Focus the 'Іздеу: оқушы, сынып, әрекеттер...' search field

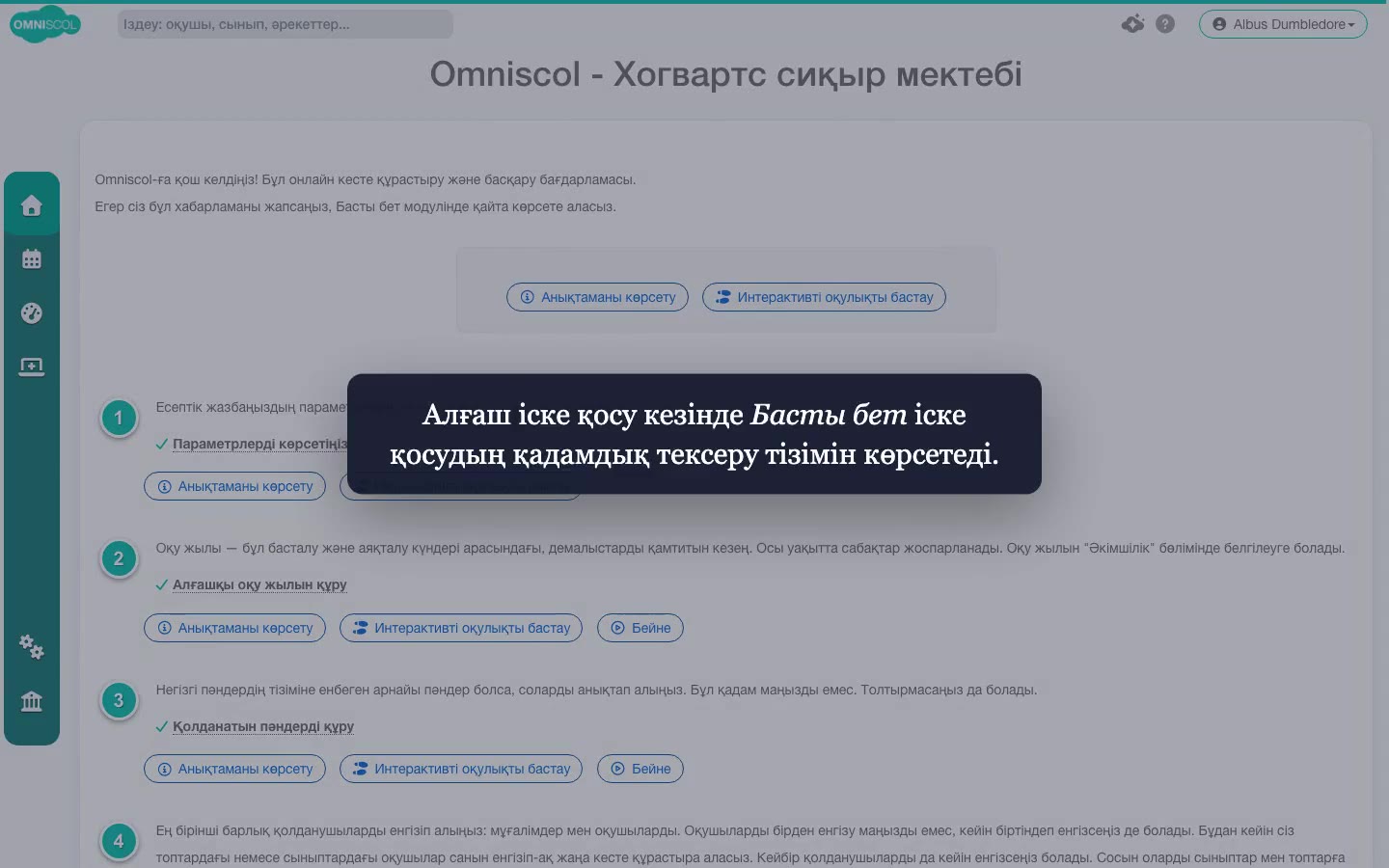[286, 24]
